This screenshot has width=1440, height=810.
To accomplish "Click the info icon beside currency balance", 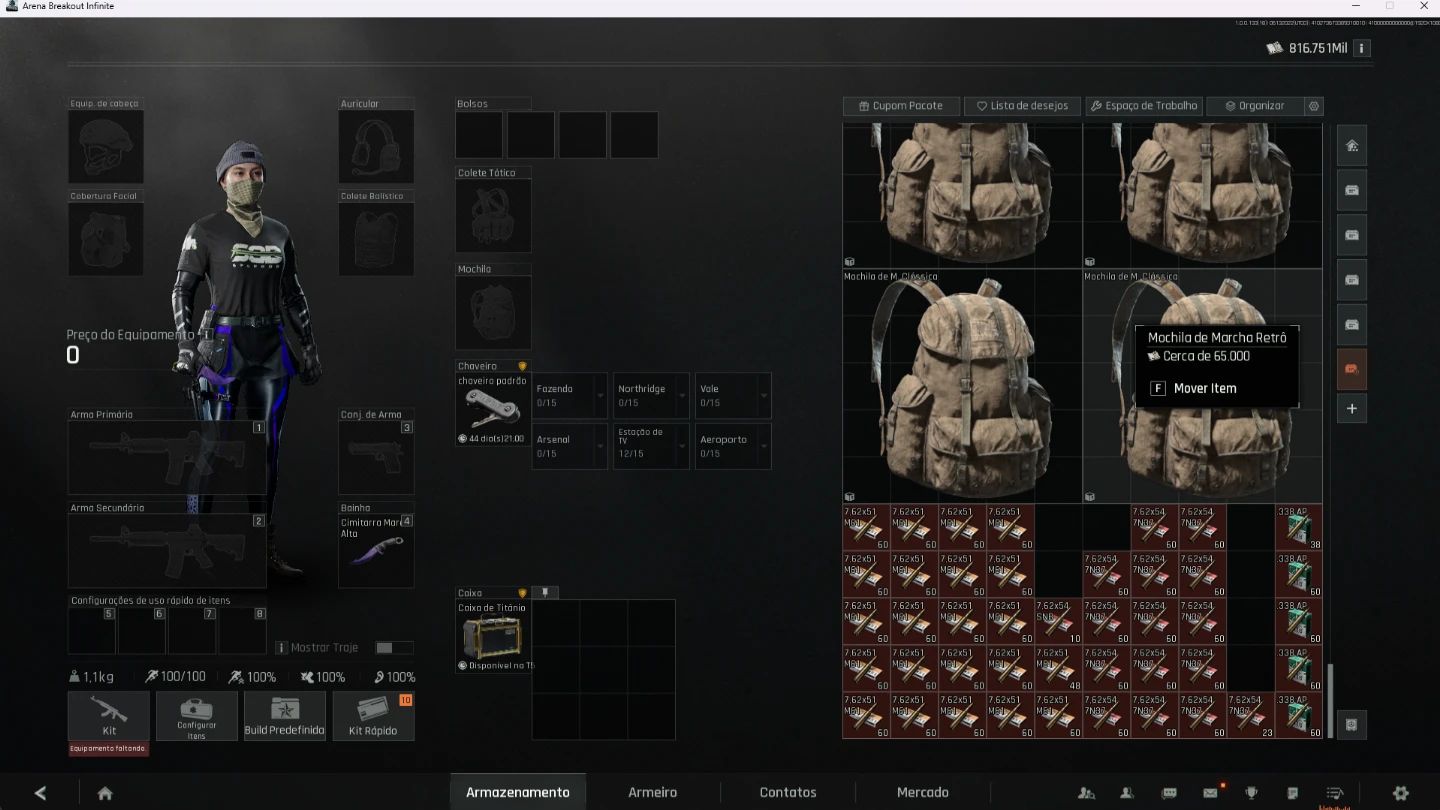I will click(1362, 48).
